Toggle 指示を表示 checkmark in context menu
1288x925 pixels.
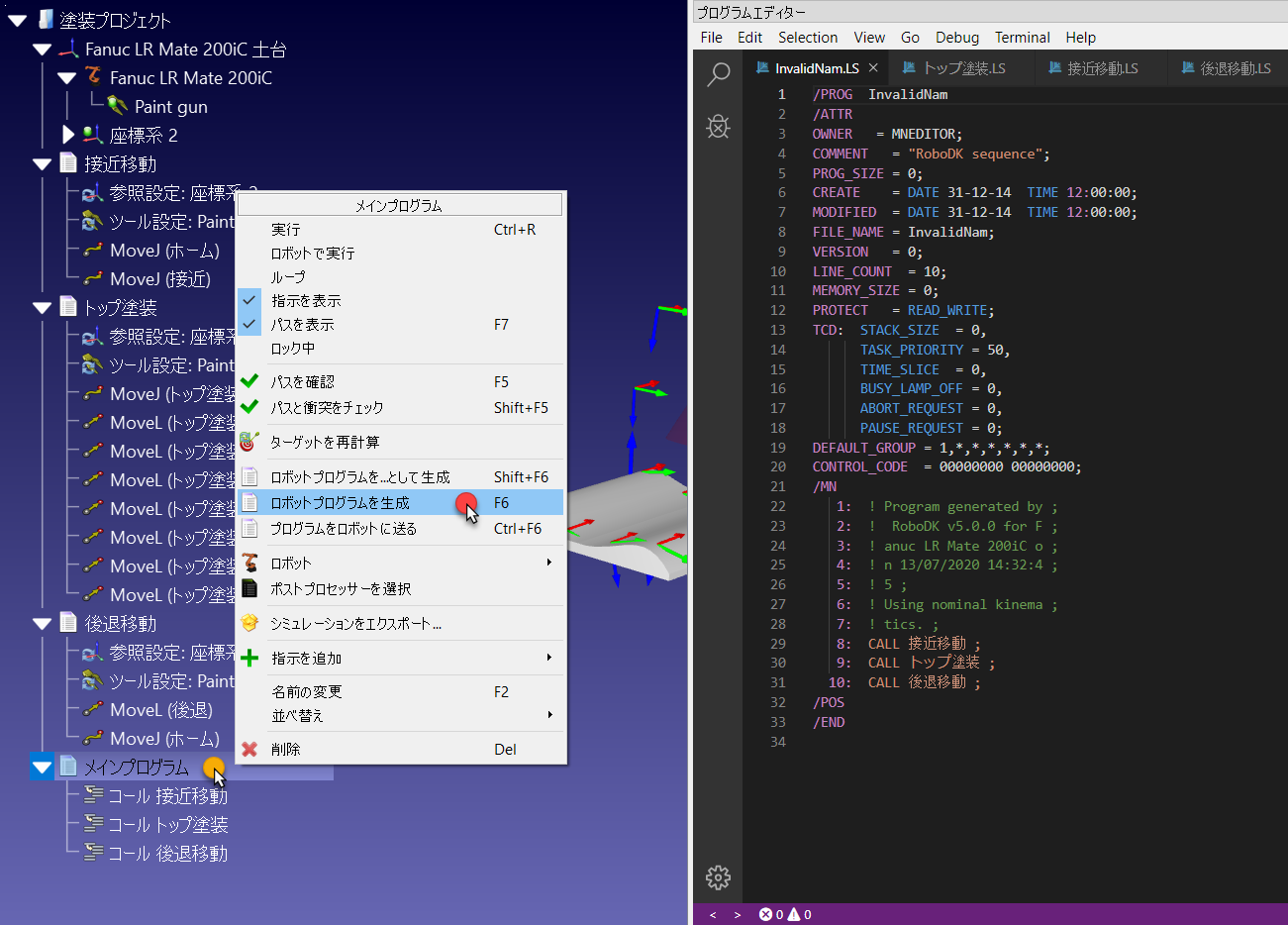249,300
